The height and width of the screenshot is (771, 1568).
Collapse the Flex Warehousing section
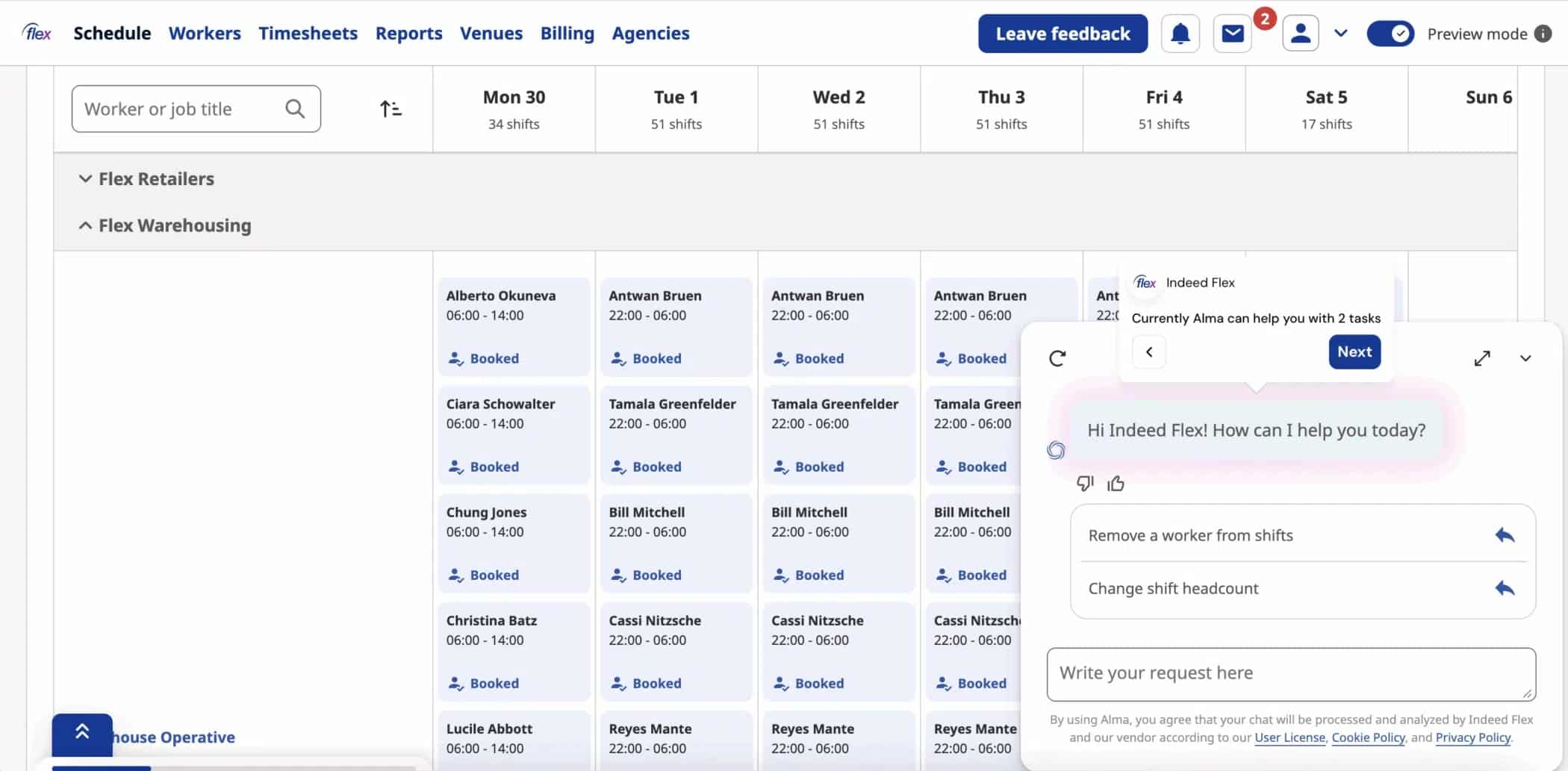point(86,225)
